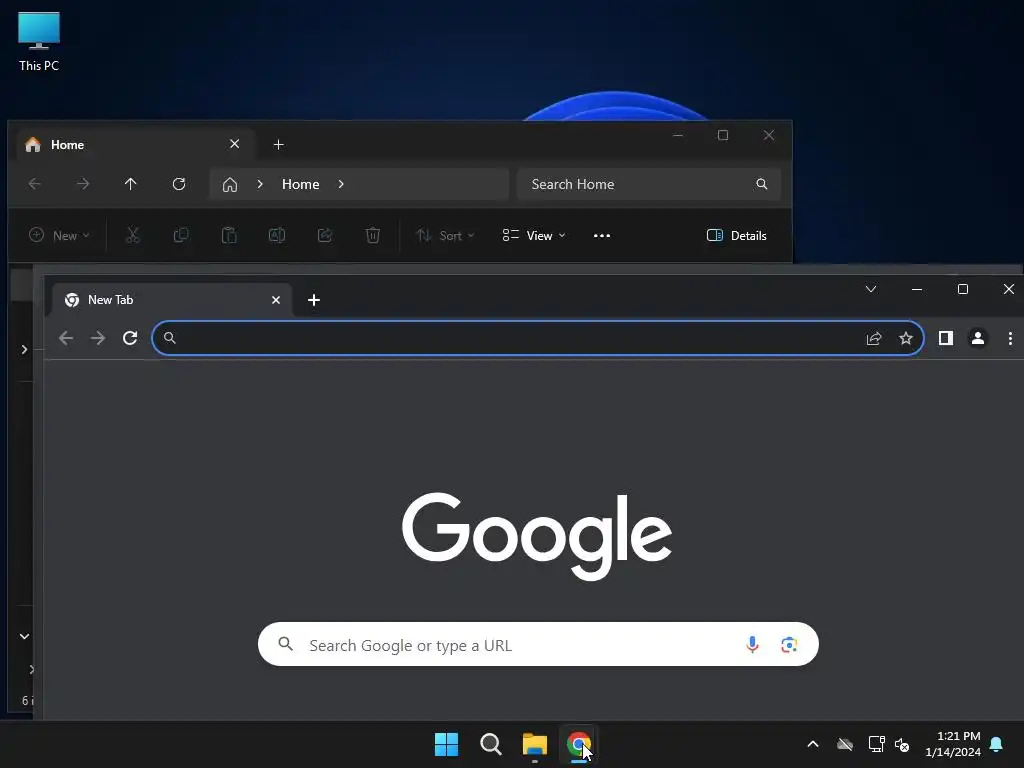This screenshot has height=768, width=1024.
Task: Click muted volume tray icon
Action: coord(902,744)
